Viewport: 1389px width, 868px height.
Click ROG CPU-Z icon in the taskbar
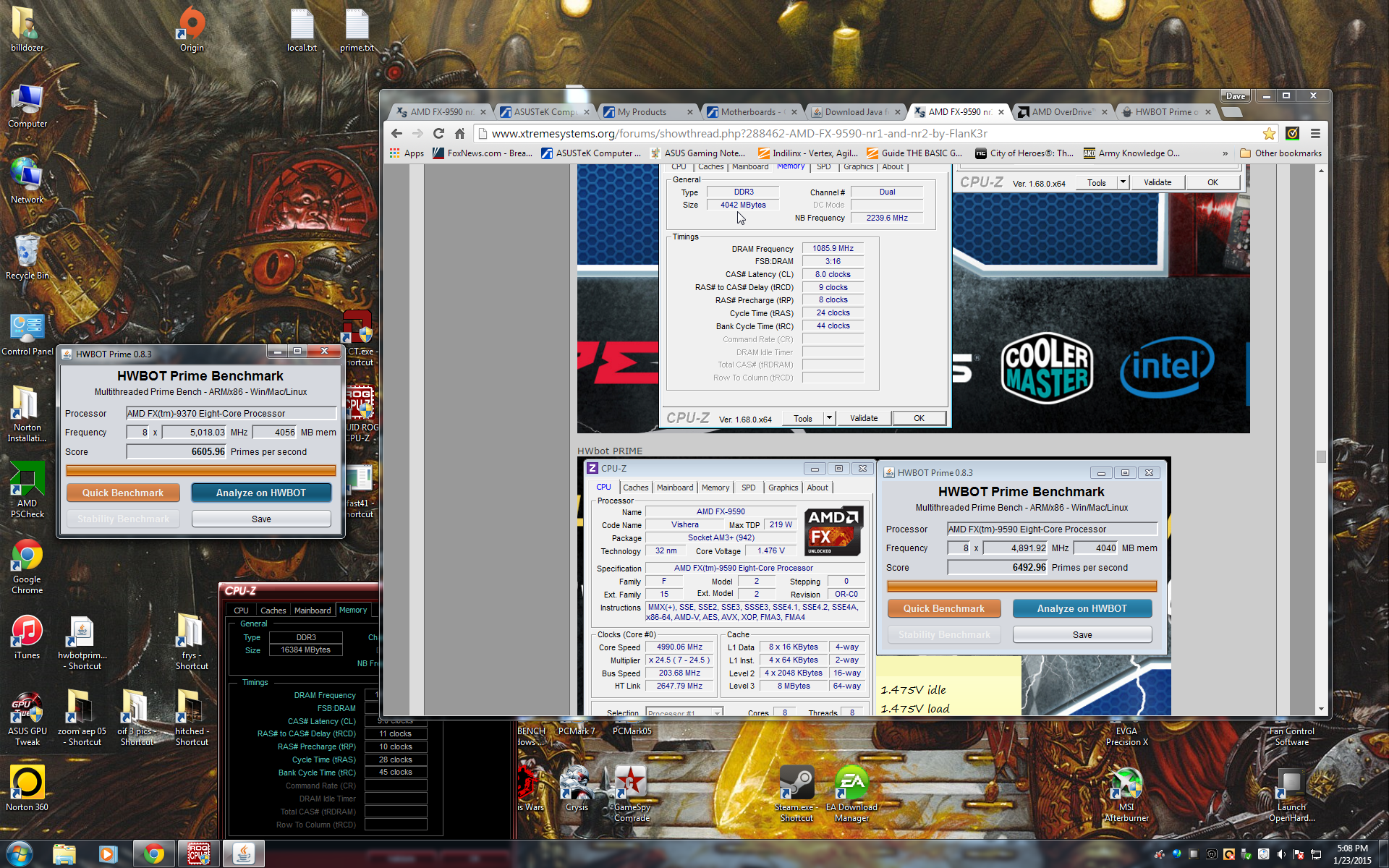point(198,854)
